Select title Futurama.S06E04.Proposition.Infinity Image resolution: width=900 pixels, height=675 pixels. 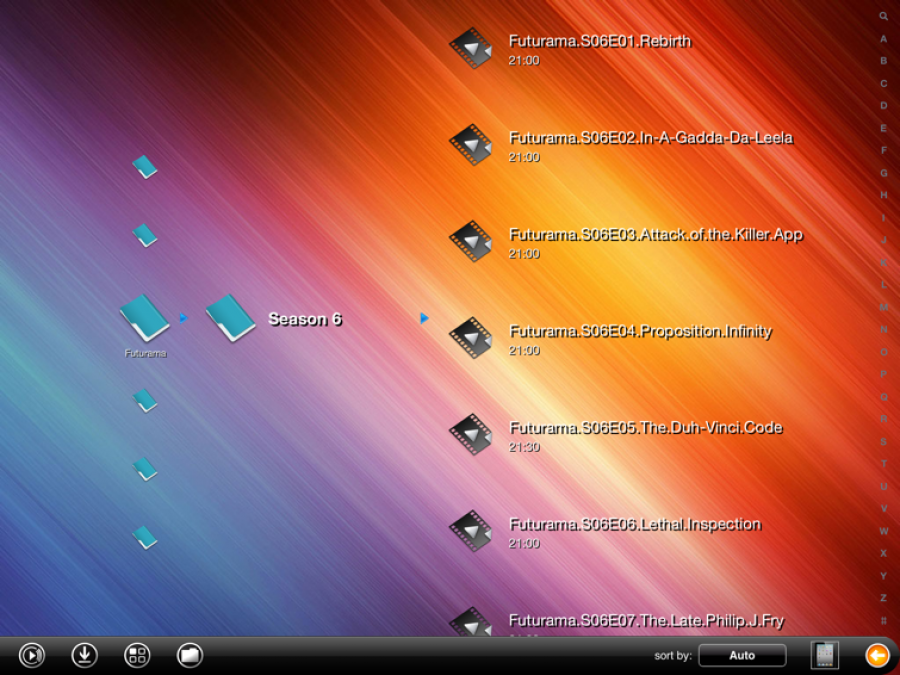tap(641, 331)
